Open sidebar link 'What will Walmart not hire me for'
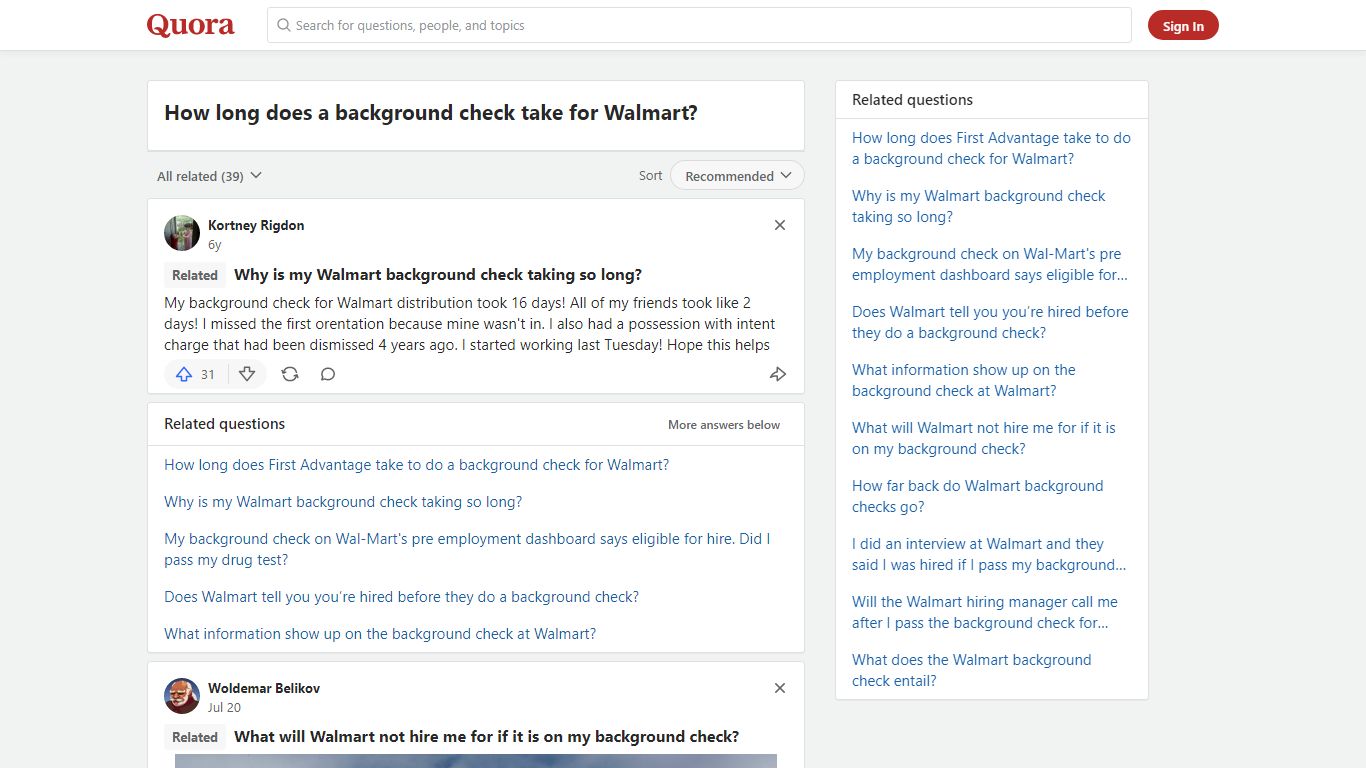The width and height of the screenshot is (1366, 768). pyautogui.click(x=984, y=438)
